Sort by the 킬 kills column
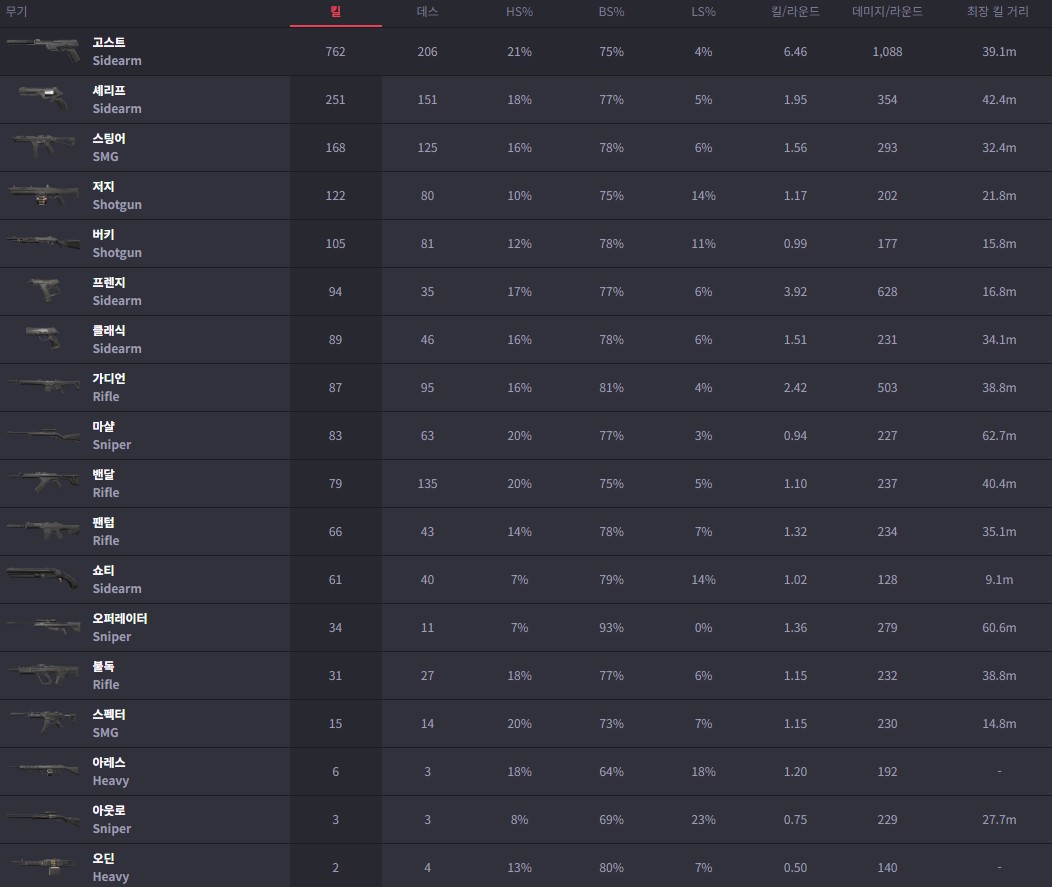Viewport: 1052px width, 887px height. click(x=335, y=11)
